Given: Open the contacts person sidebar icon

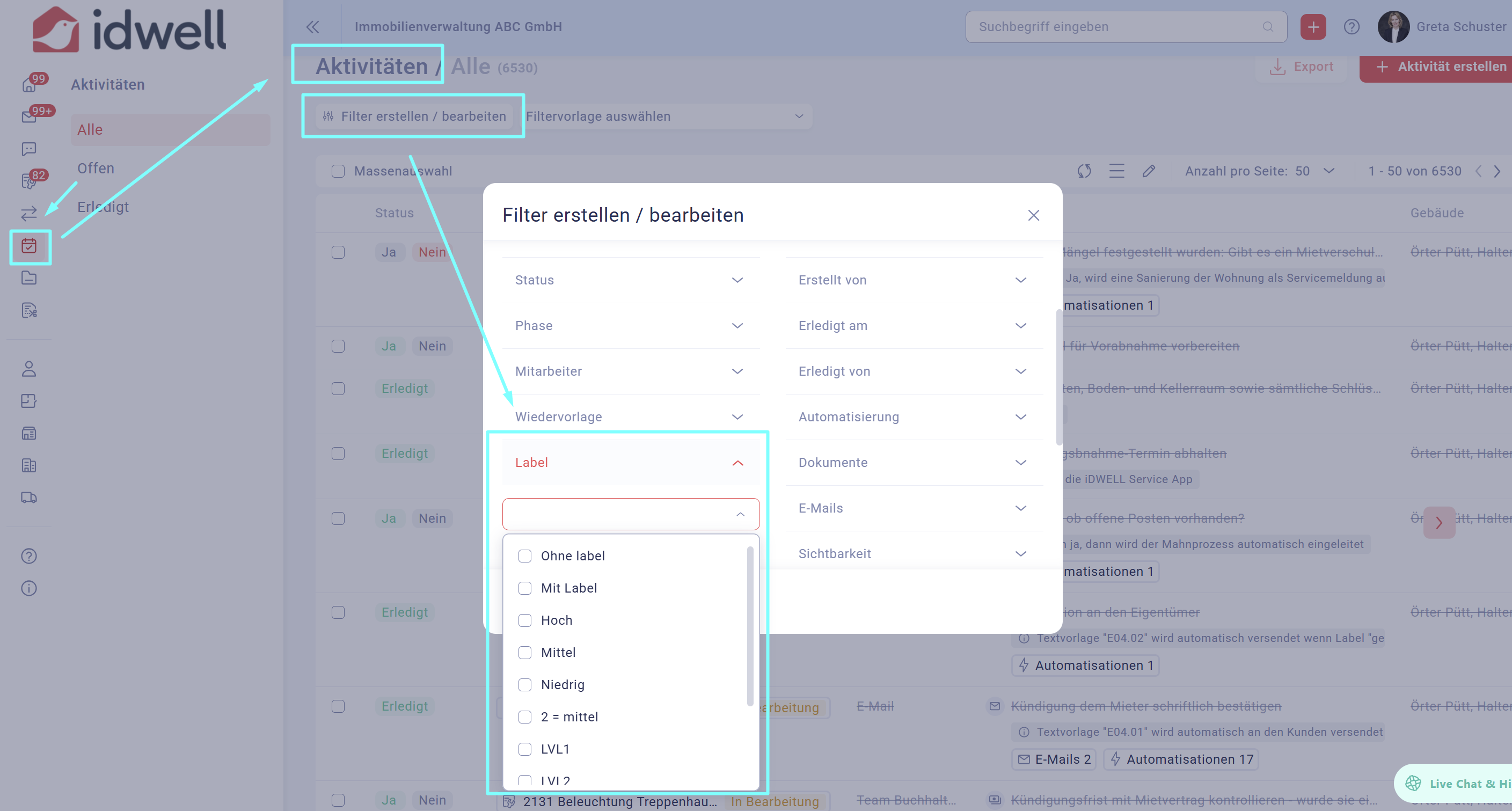Looking at the screenshot, I should pos(29,369).
